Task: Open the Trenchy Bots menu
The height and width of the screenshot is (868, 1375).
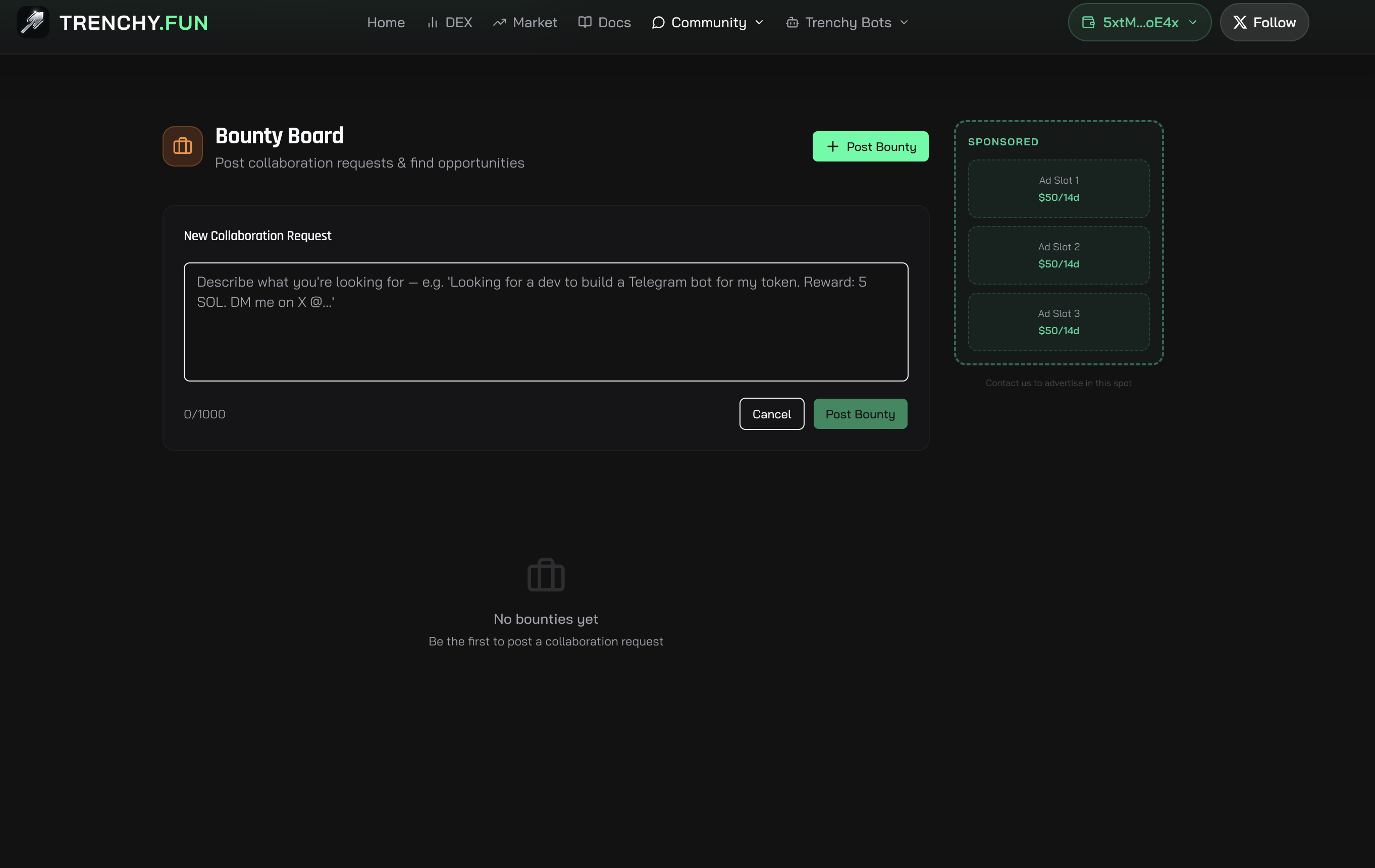Action: pos(848,22)
